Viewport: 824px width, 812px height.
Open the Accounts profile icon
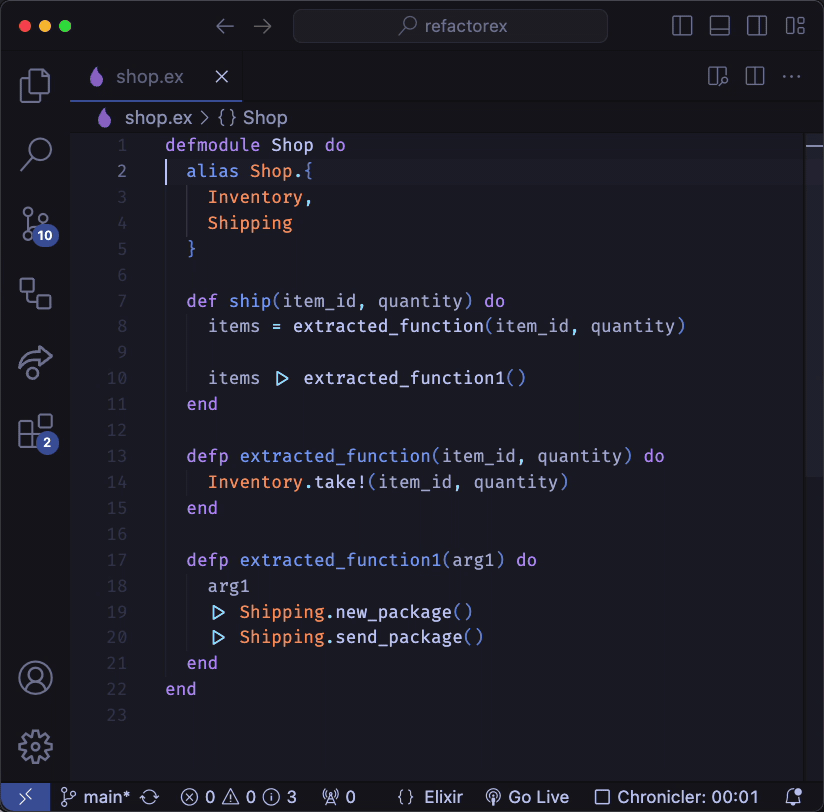pos(35,678)
